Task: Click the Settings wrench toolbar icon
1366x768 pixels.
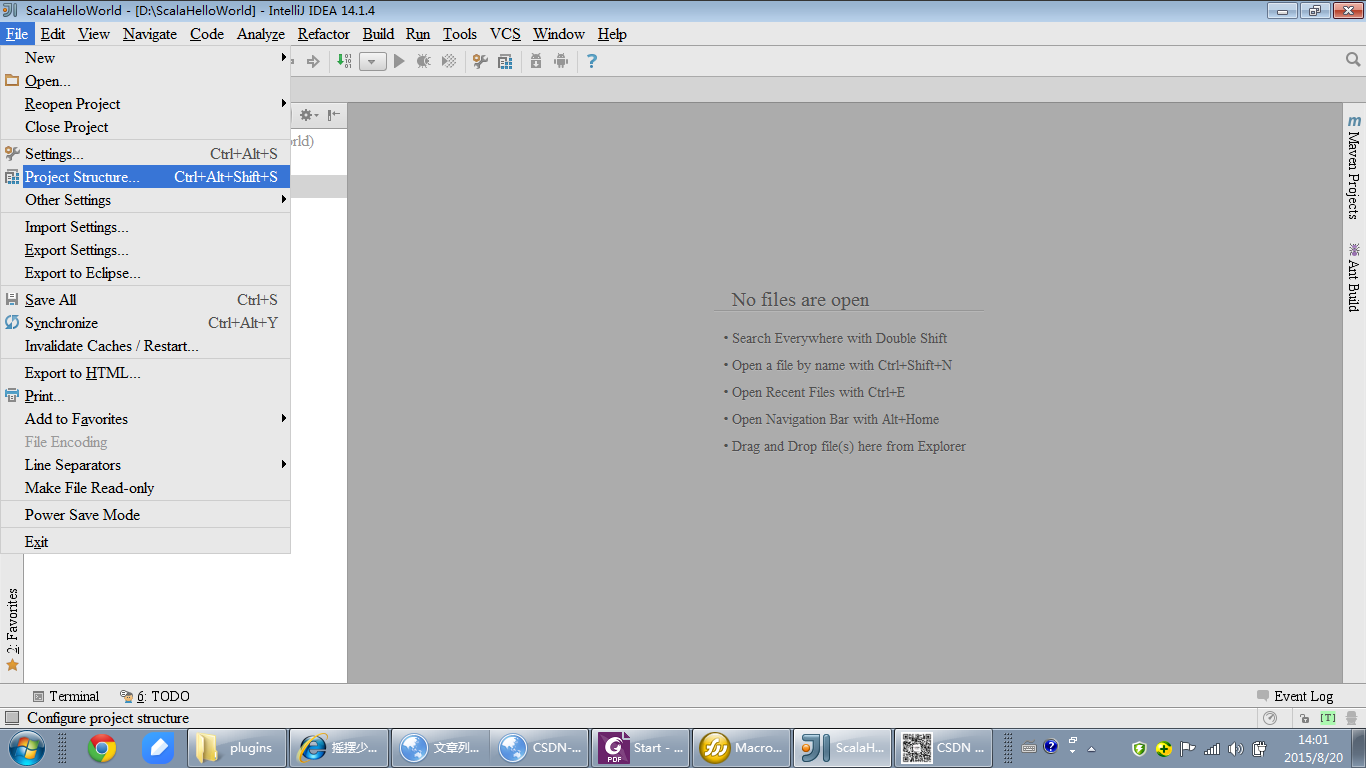Action: point(480,61)
